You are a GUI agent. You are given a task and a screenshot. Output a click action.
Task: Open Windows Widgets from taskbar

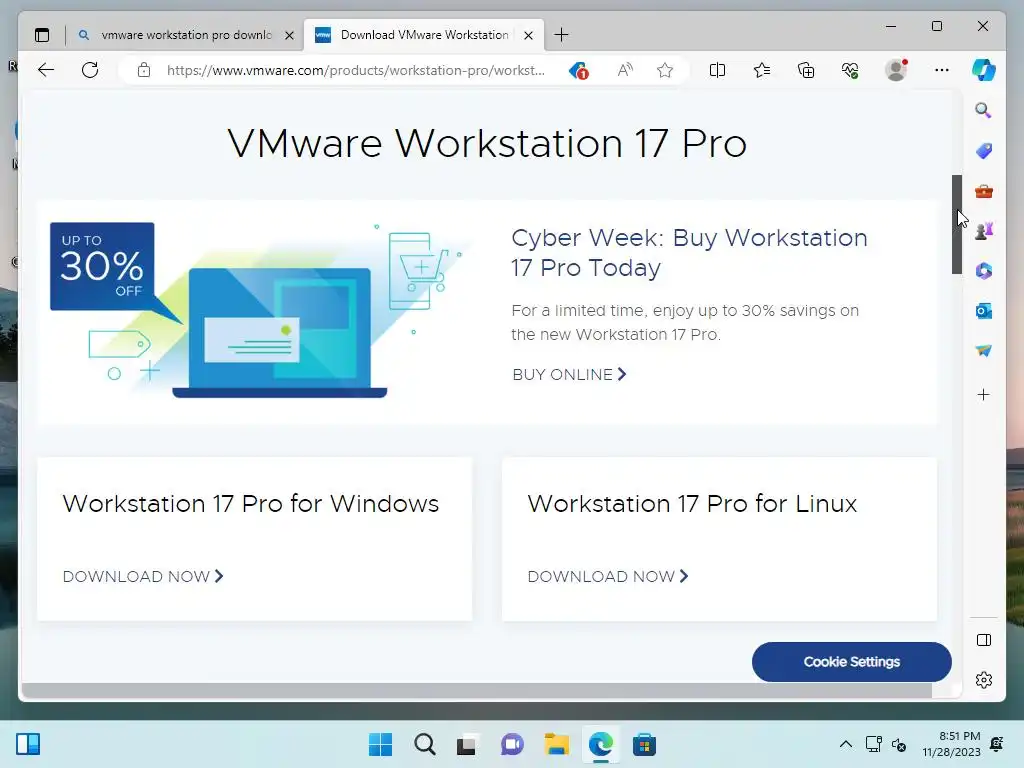[x=28, y=744]
